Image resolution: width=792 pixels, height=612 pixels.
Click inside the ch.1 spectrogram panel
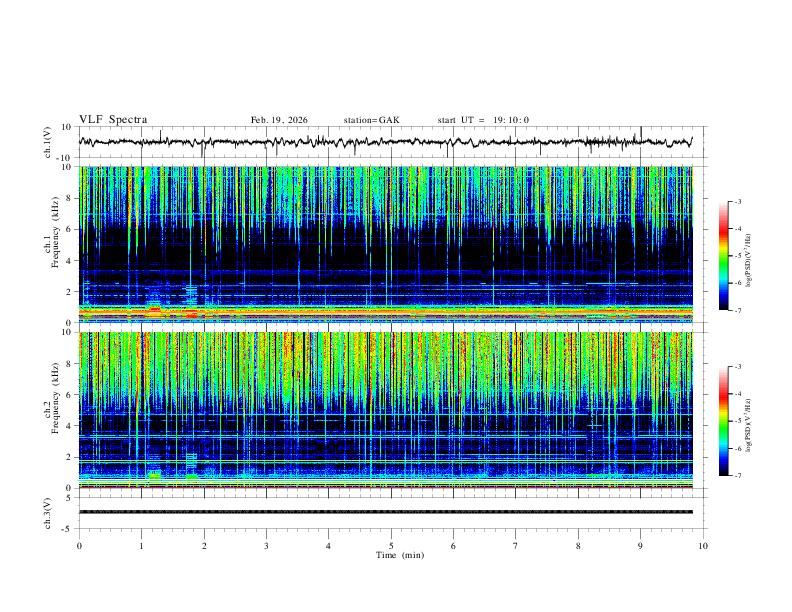[x=385, y=244]
